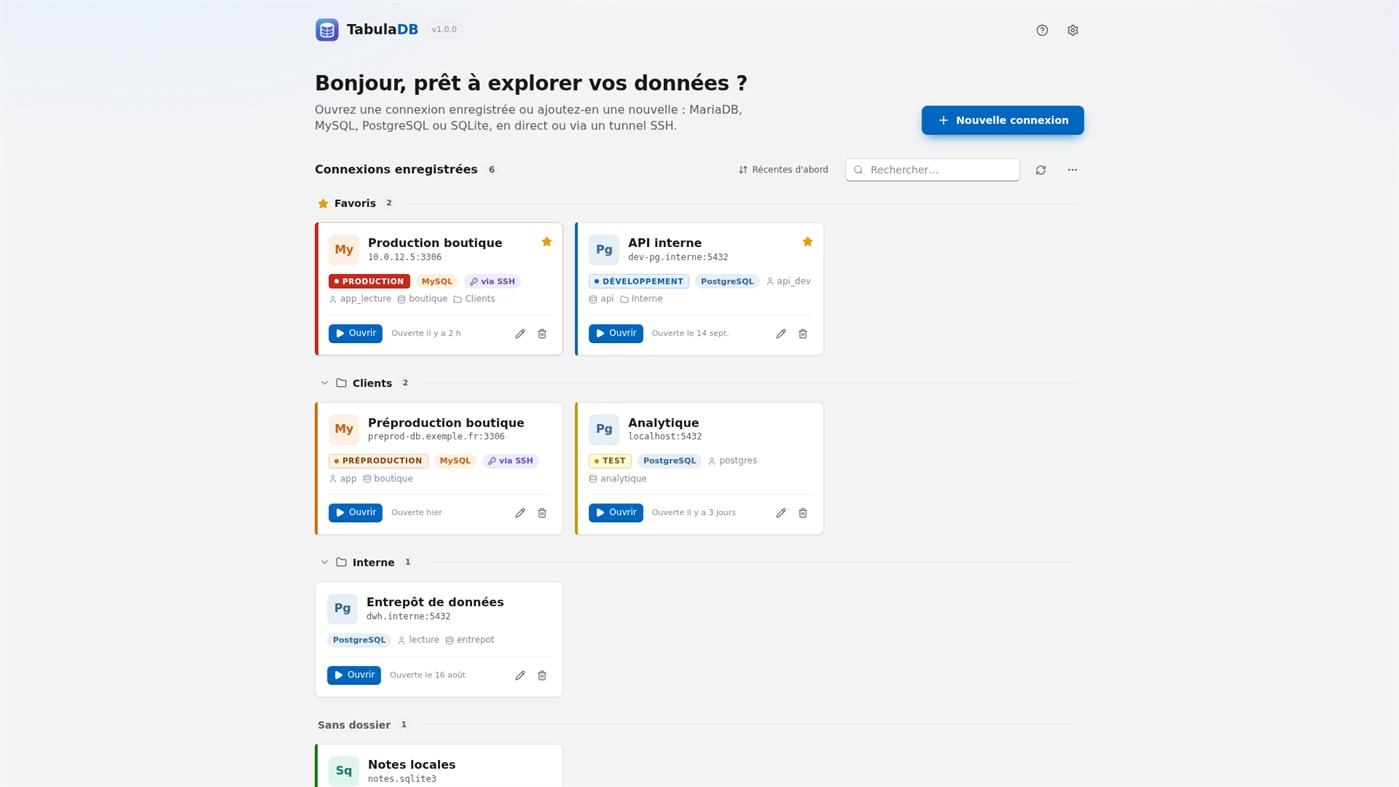This screenshot has height=787, width=1399.
Task: Click the v1.0.0 version badge
Action: point(444,30)
